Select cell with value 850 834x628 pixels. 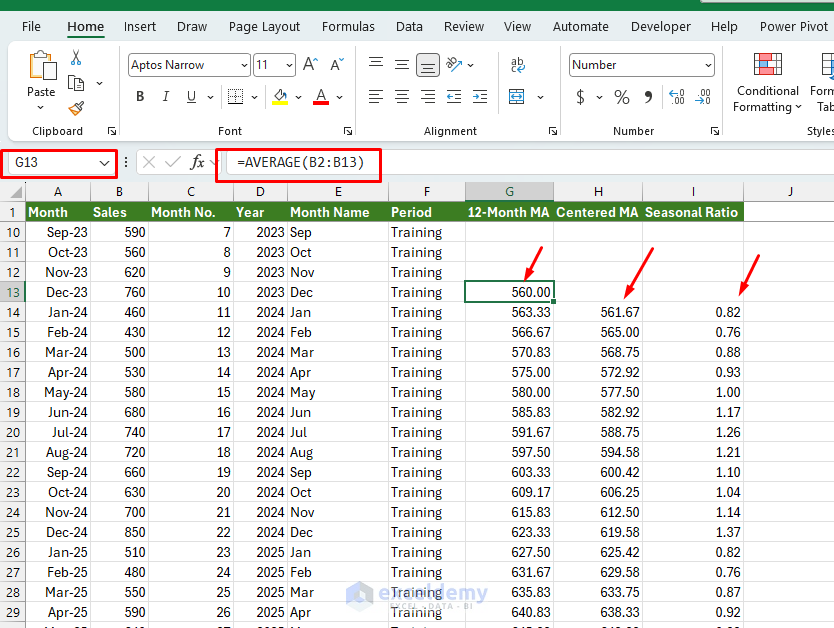(119, 532)
